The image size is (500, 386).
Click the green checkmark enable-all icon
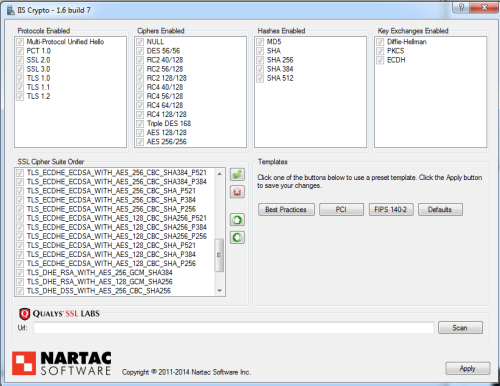coord(237,174)
